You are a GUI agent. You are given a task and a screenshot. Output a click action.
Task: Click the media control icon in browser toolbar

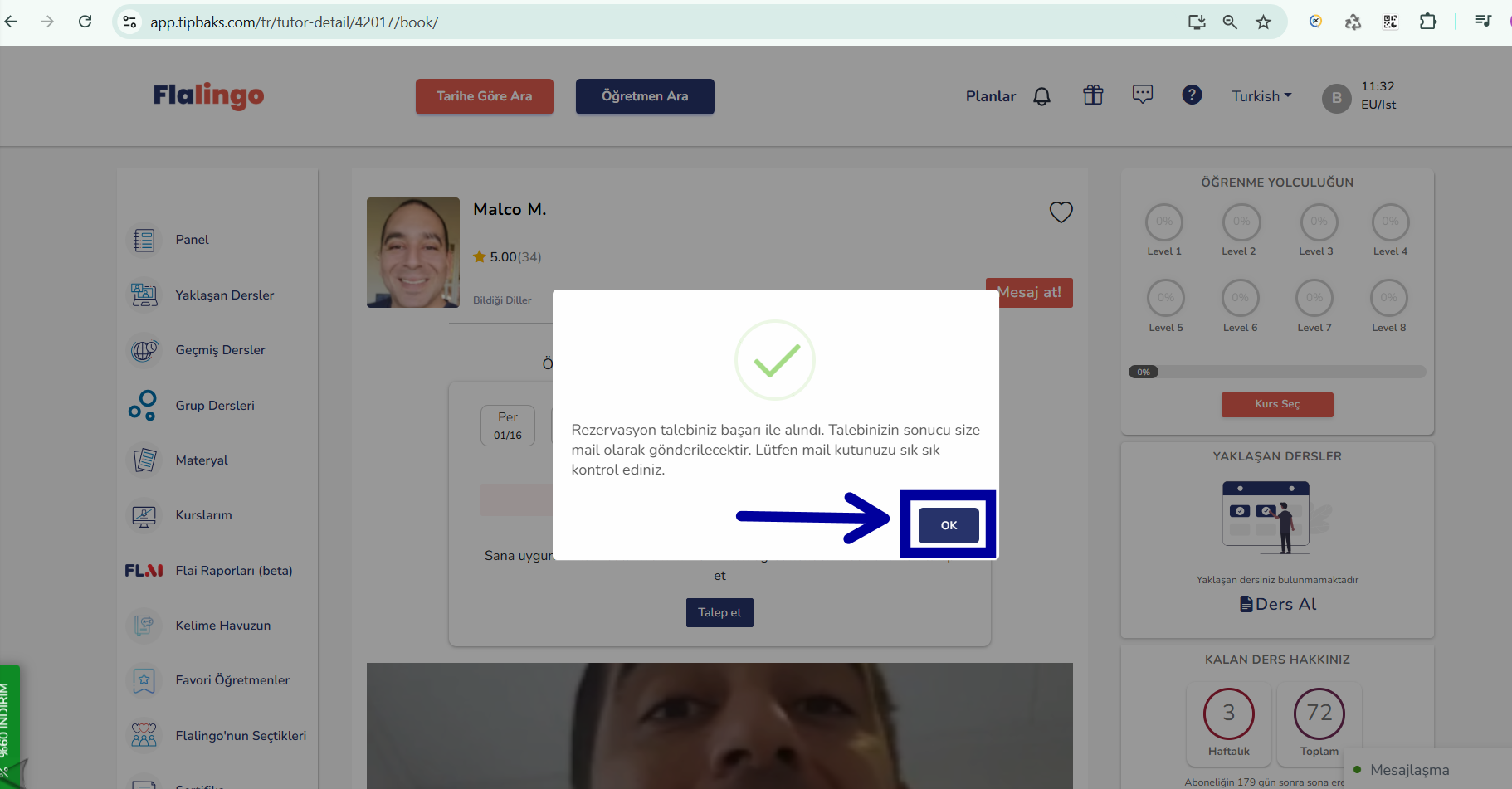click(1483, 22)
